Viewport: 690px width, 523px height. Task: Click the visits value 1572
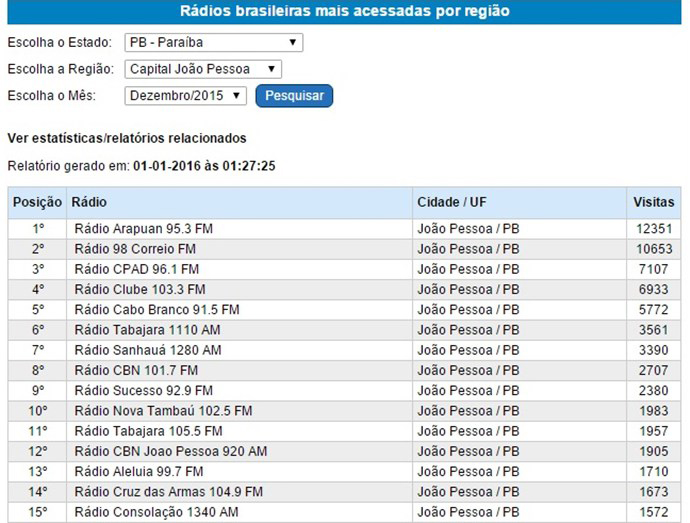(653, 512)
